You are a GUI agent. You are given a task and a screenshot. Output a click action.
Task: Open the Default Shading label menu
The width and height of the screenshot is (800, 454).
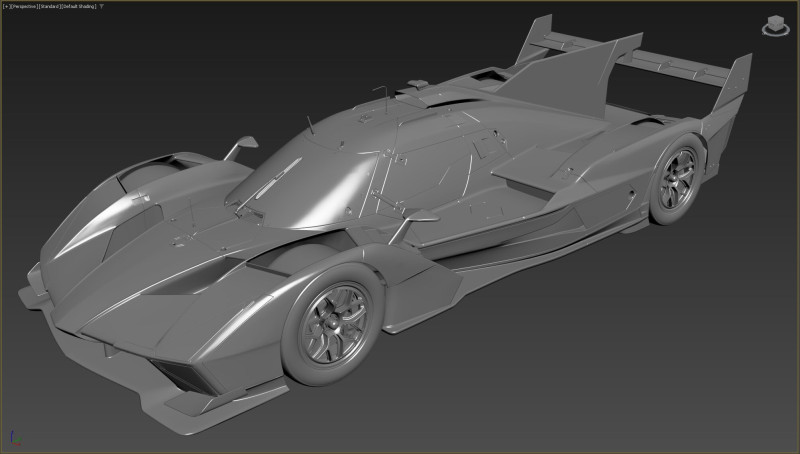point(79,7)
